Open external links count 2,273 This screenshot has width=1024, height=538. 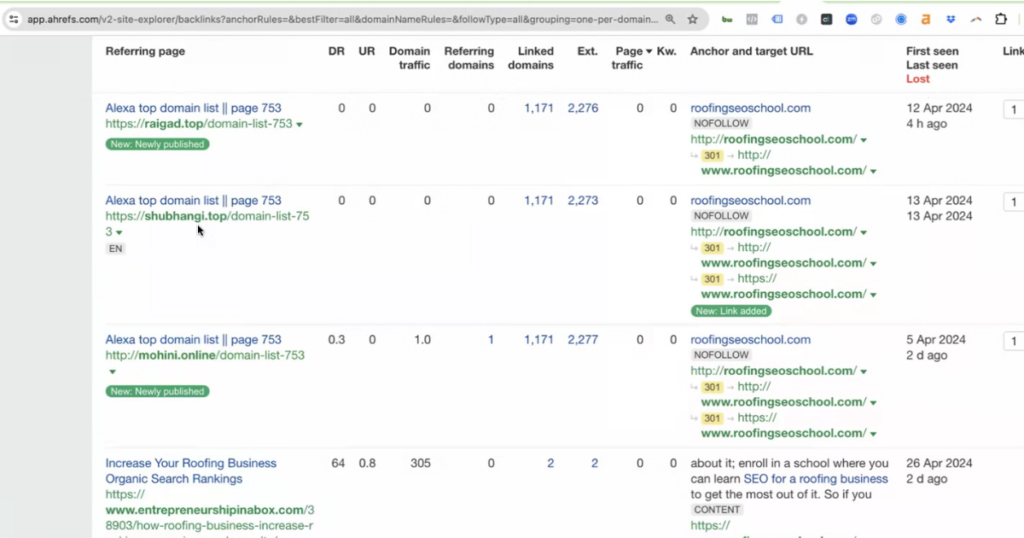point(583,200)
